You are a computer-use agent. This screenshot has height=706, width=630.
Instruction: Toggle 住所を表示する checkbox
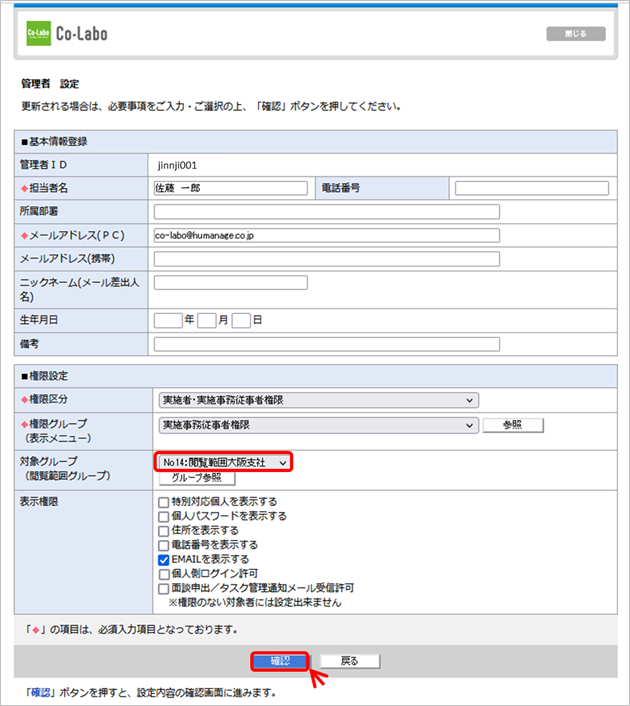(164, 531)
